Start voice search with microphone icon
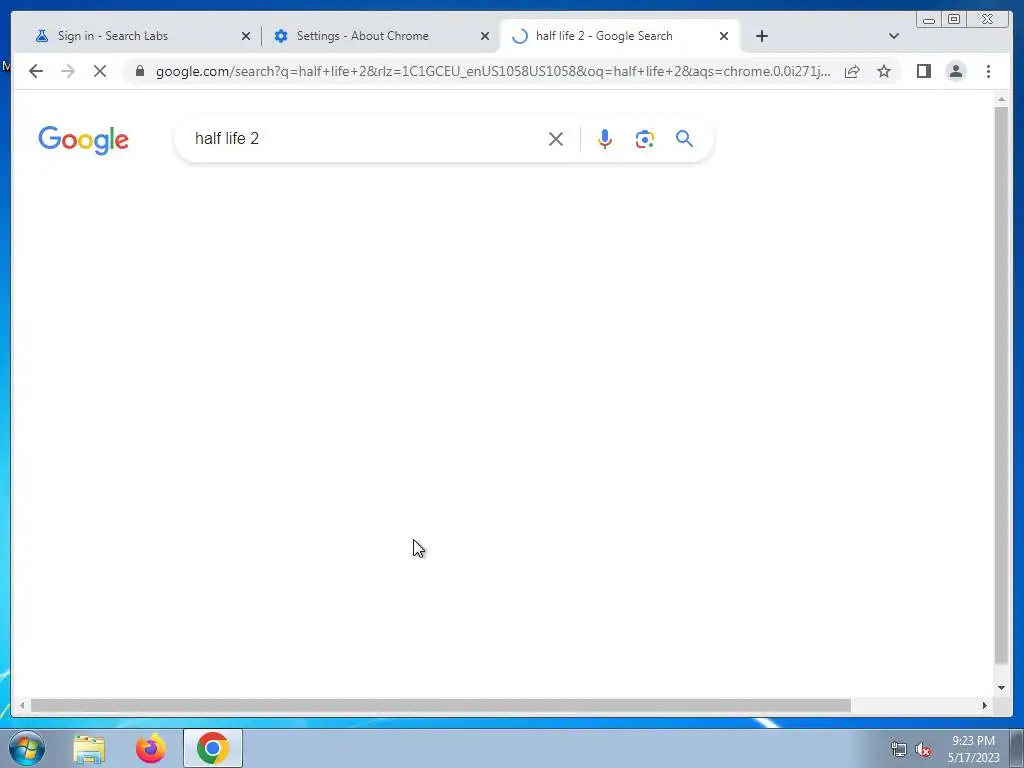 point(605,138)
